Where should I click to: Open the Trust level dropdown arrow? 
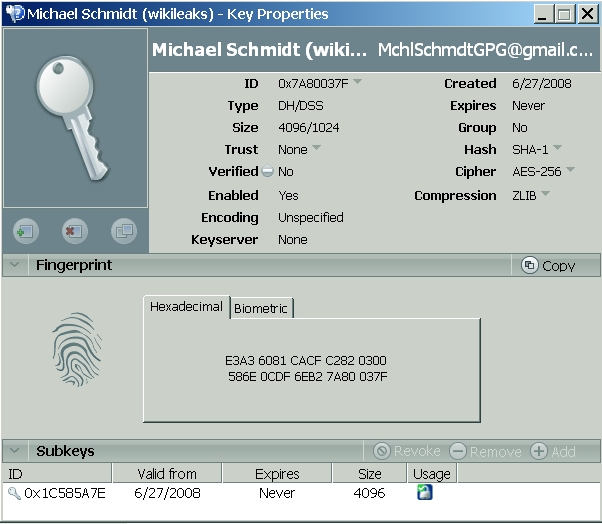(316, 147)
